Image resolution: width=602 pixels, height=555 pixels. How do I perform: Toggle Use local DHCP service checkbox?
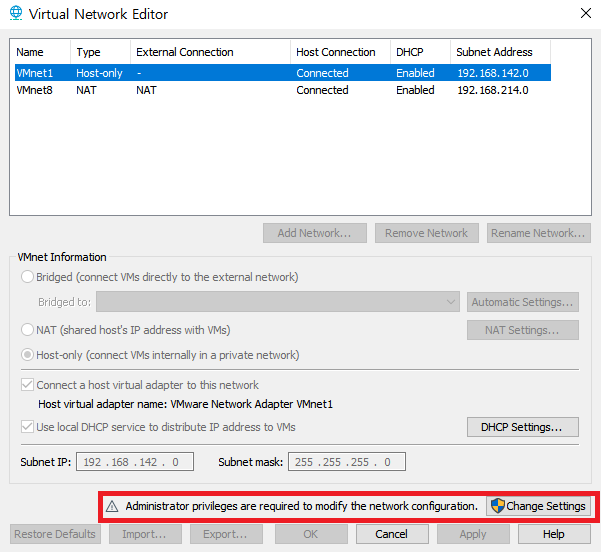point(27,427)
